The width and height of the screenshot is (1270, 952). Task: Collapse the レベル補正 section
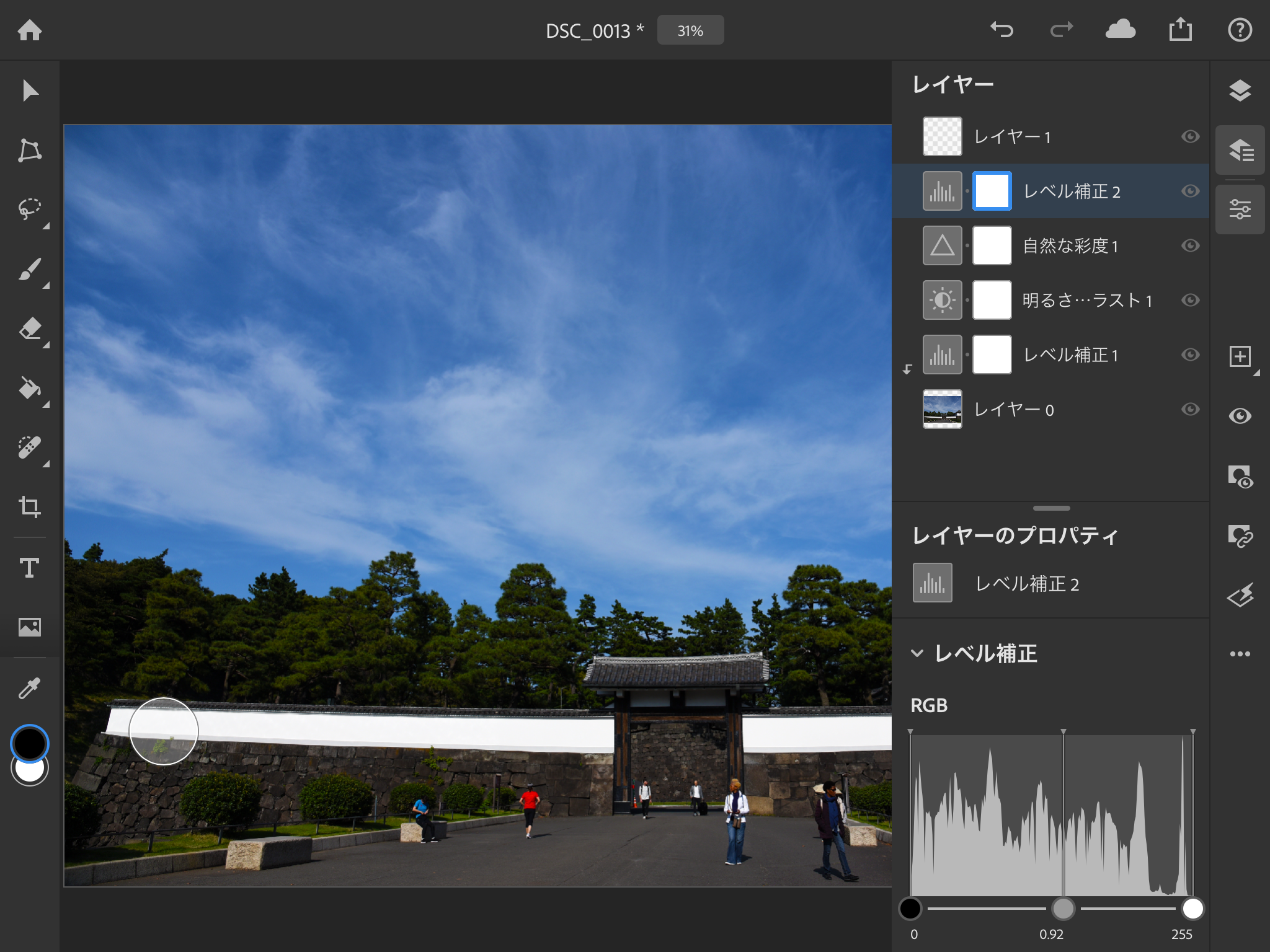point(919,653)
